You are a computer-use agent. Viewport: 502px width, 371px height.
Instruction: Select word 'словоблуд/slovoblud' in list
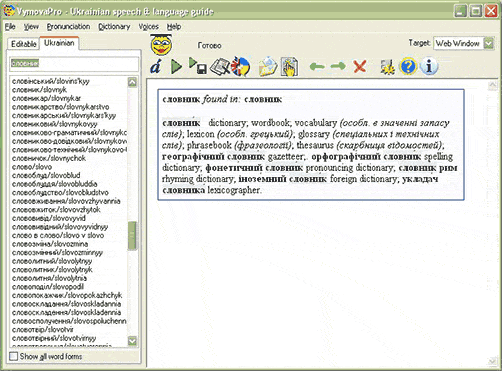(46, 175)
